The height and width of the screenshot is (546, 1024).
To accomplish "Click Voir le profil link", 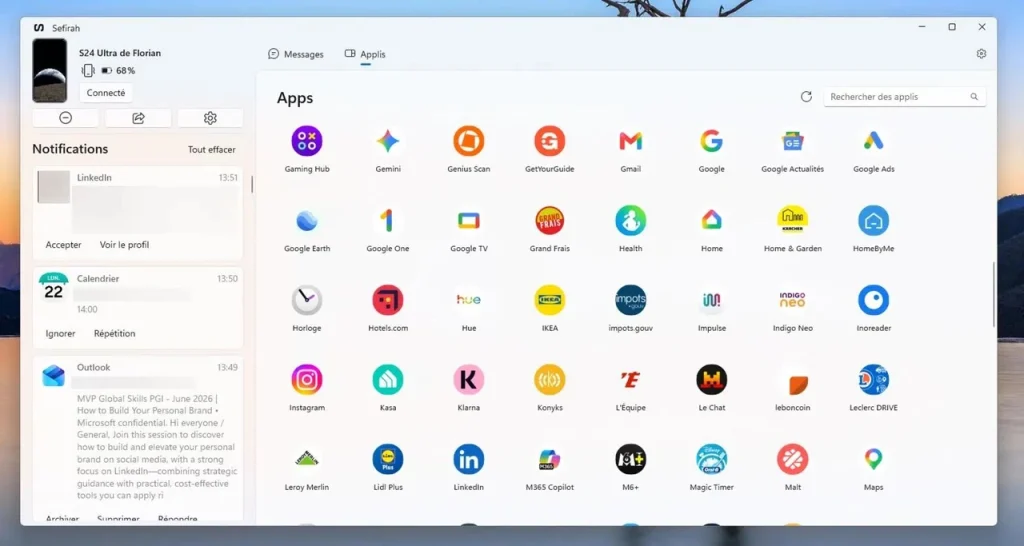I will coord(124,245).
